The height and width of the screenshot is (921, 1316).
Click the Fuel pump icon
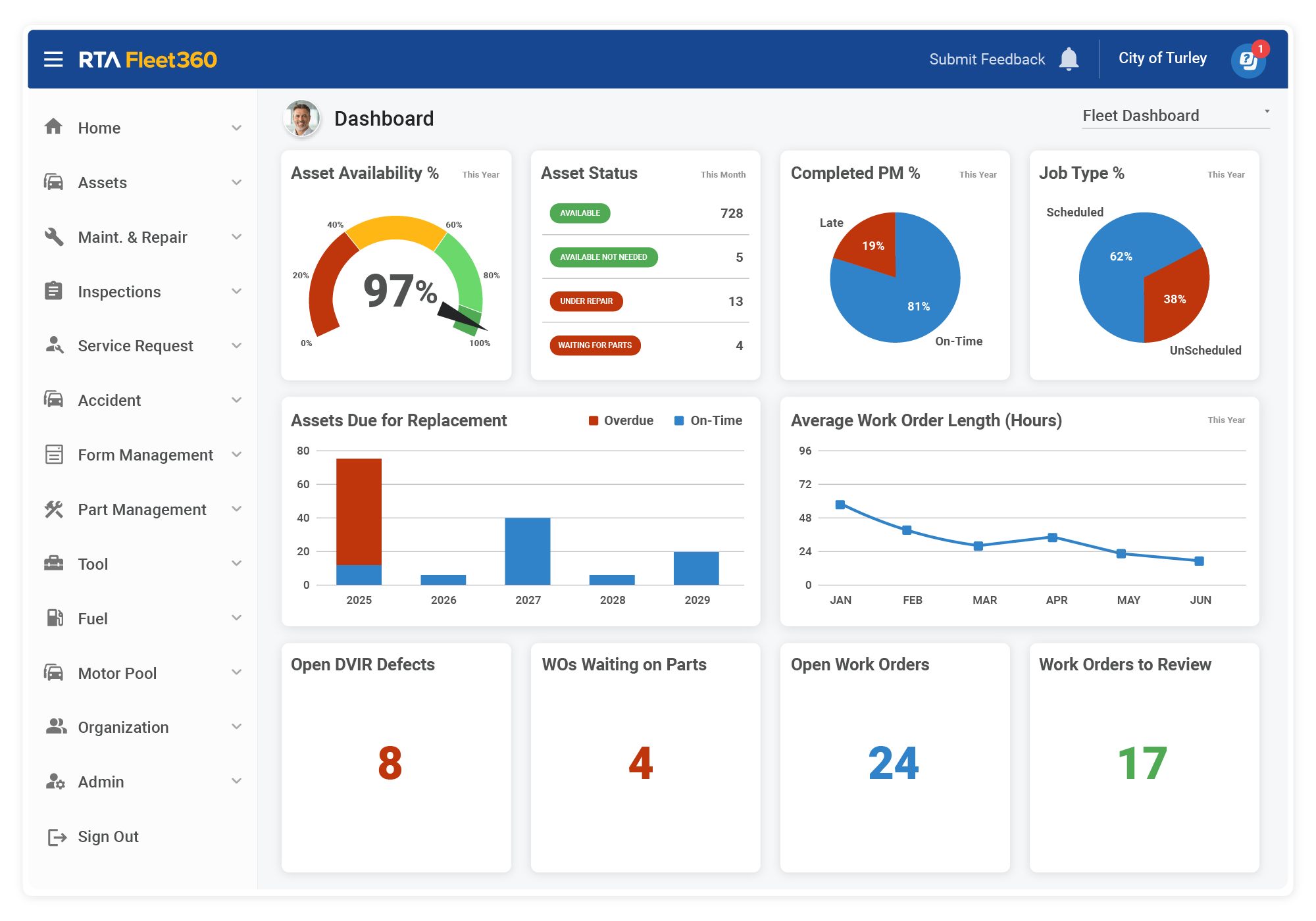pos(55,618)
